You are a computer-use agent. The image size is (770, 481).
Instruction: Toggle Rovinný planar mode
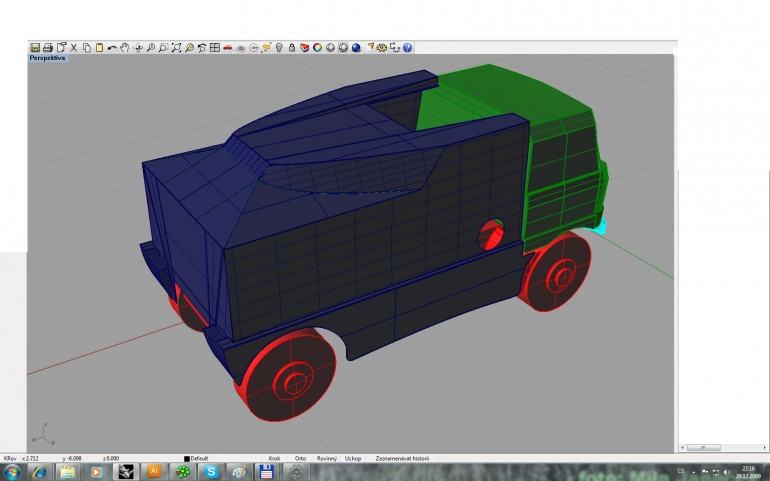pos(327,458)
